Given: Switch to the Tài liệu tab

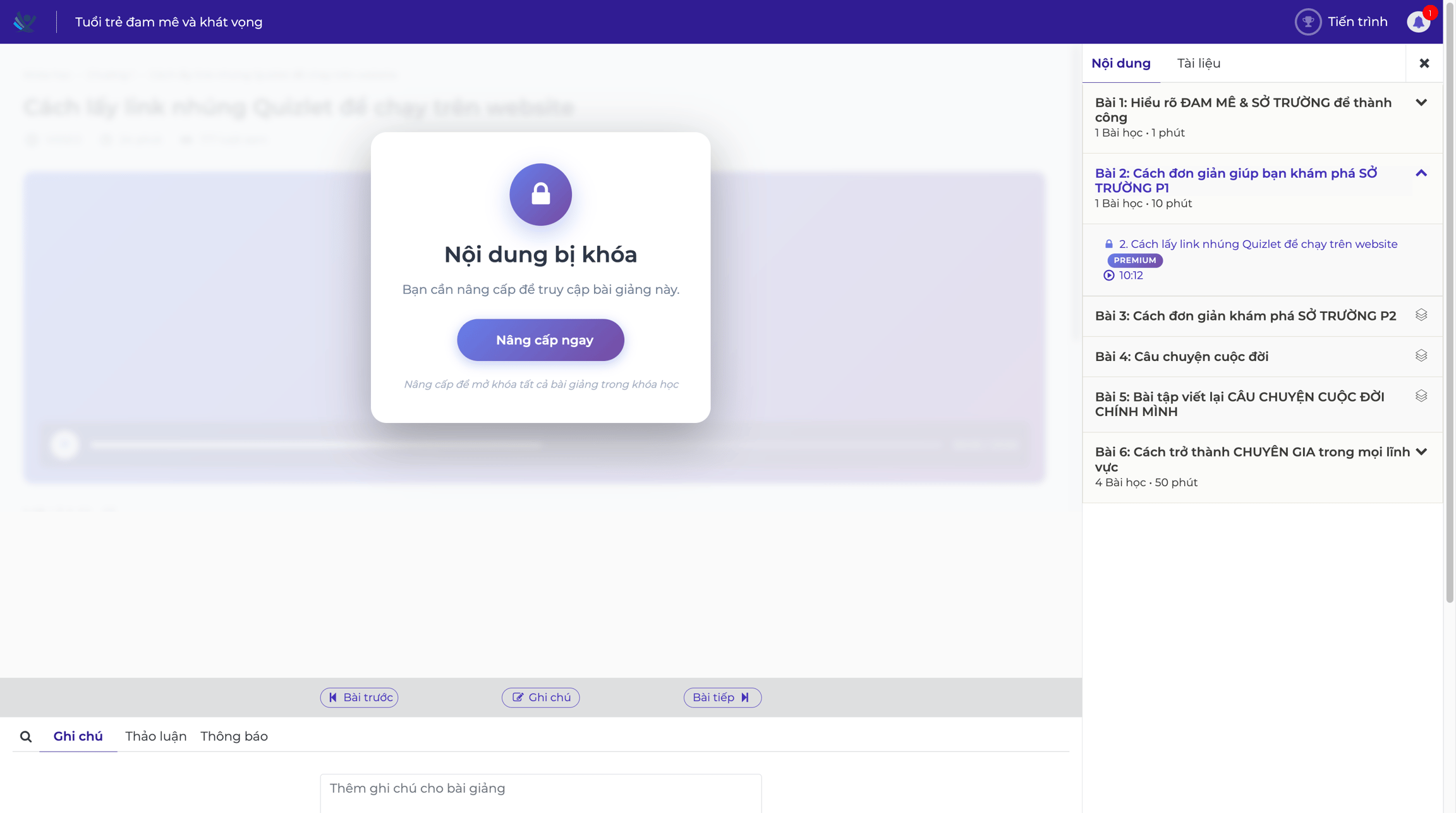Looking at the screenshot, I should tap(1198, 63).
